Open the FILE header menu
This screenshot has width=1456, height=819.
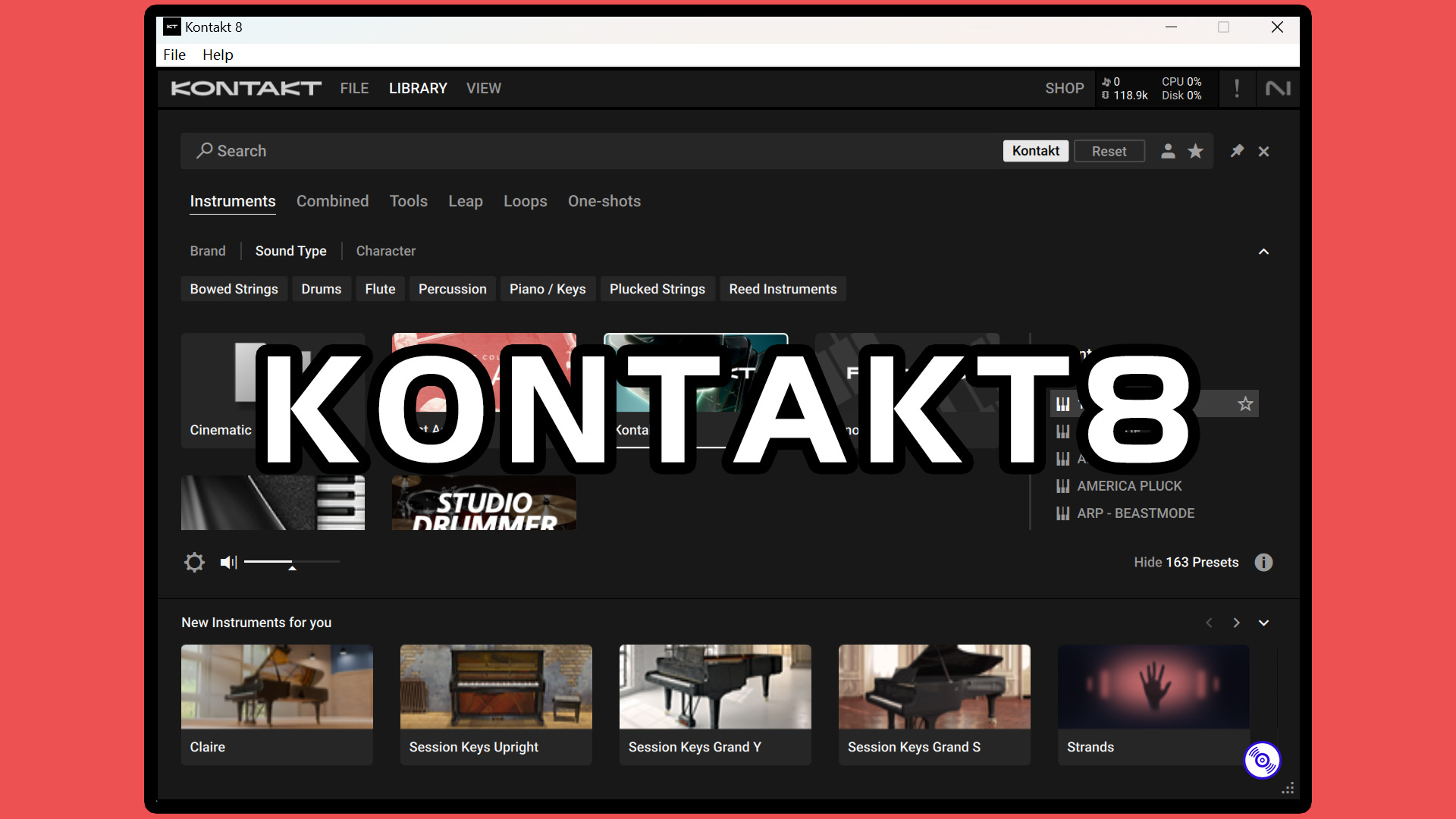pyautogui.click(x=354, y=88)
